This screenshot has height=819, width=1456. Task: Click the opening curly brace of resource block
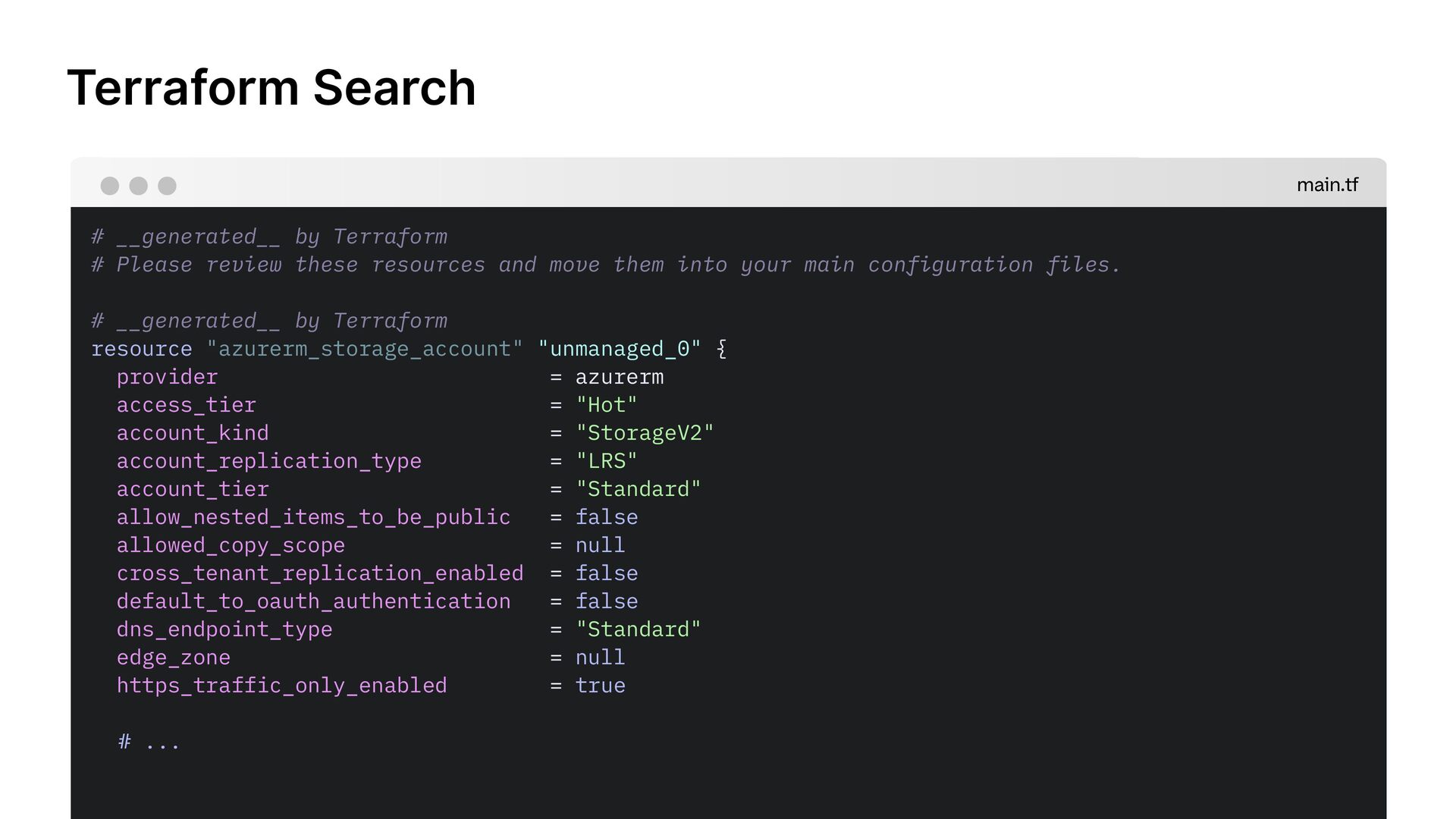point(721,349)
